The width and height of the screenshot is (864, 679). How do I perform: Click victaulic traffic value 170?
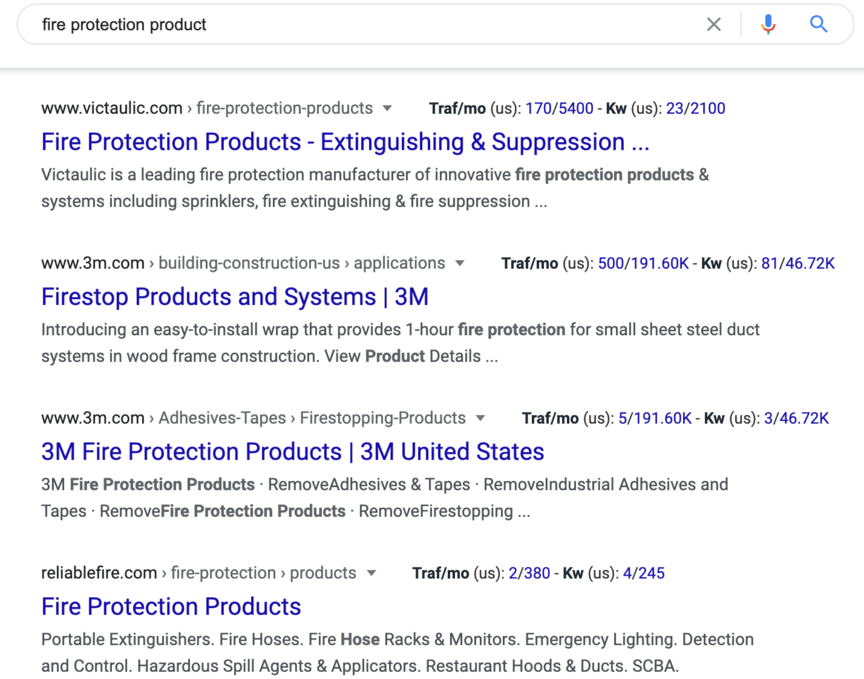pos(538,109)
